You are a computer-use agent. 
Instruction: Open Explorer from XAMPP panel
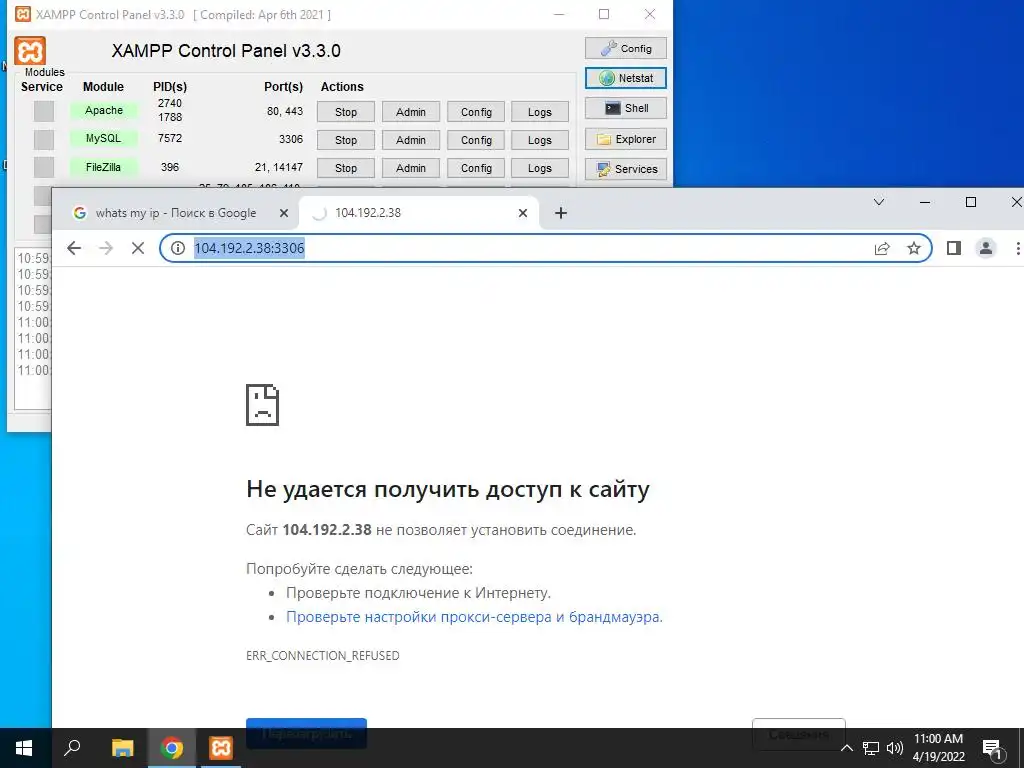click(626, 139)
